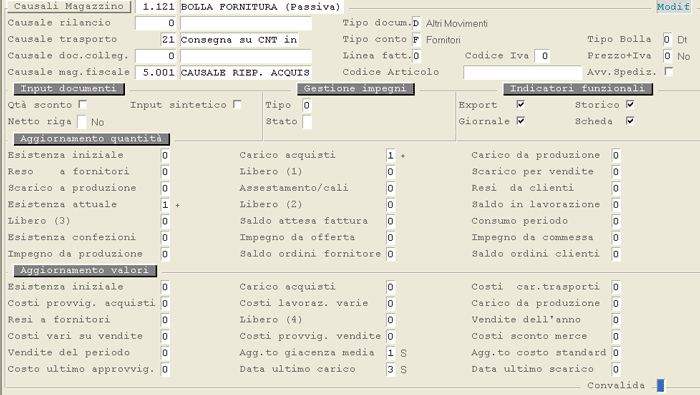Click the Gestione impegni section header
The width and height of the screenshot is (700, 395).
(x=355, y=89)
